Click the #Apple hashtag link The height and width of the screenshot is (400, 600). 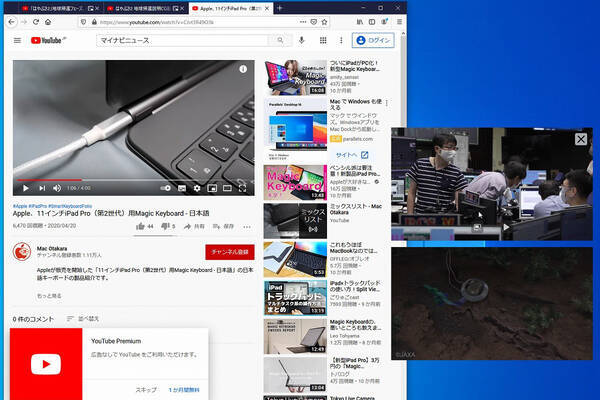coord(20,206)
